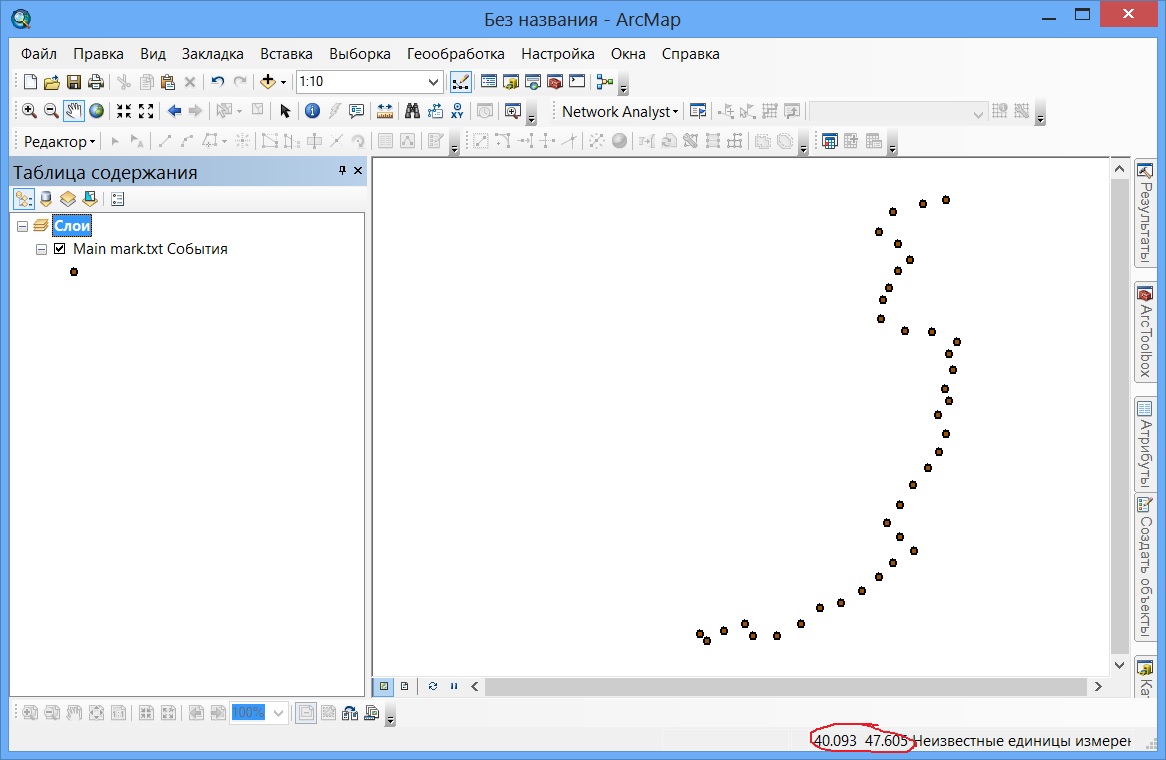This screenshot has height=760, width=1166.
Task: List layers by source
Action: [46, 199]
